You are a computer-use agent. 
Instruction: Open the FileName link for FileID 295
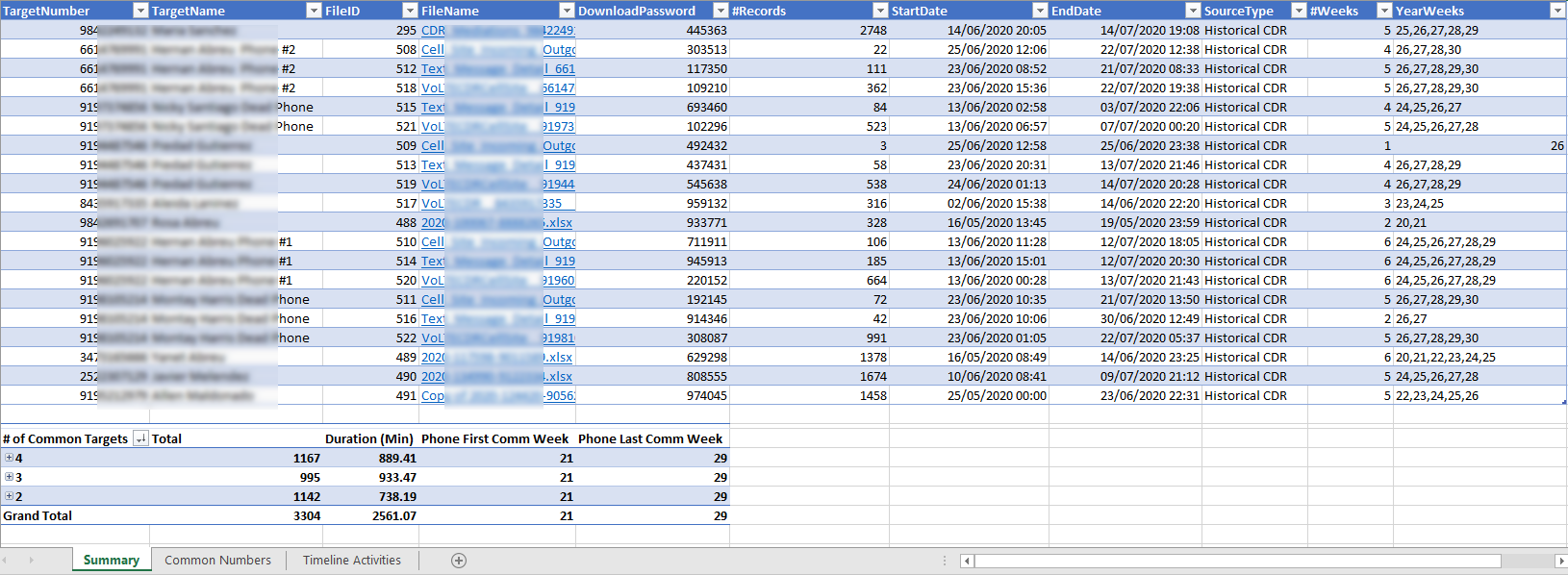pyautogui.click(x=496, y=30)
